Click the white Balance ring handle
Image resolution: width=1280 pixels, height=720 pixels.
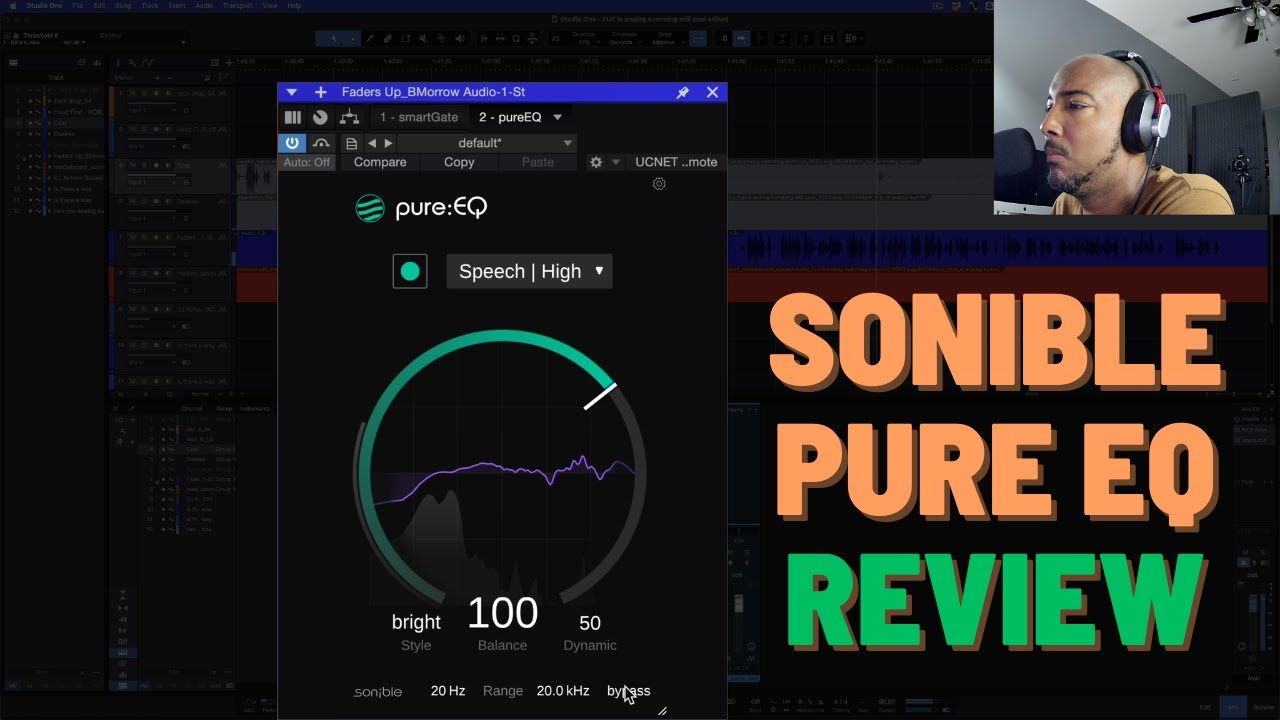click(601, 395)
